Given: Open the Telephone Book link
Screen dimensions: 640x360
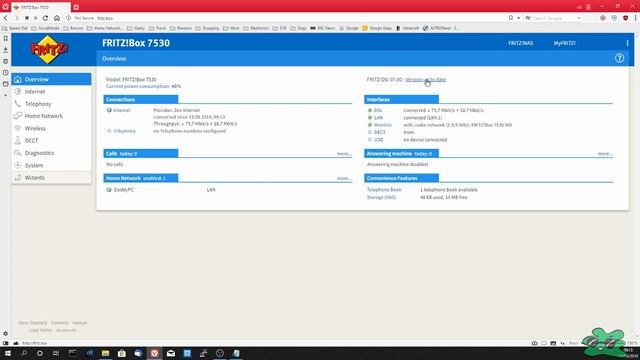Looking at the screenshot, I should [x=384, y=190].
